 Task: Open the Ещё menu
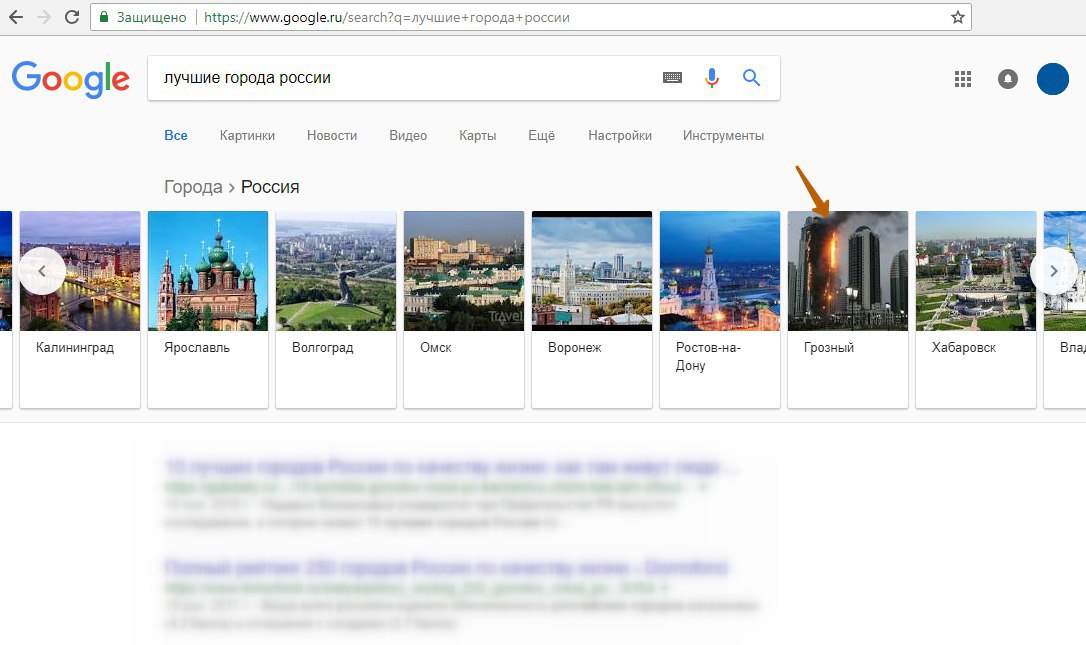[x=542, y=136]
